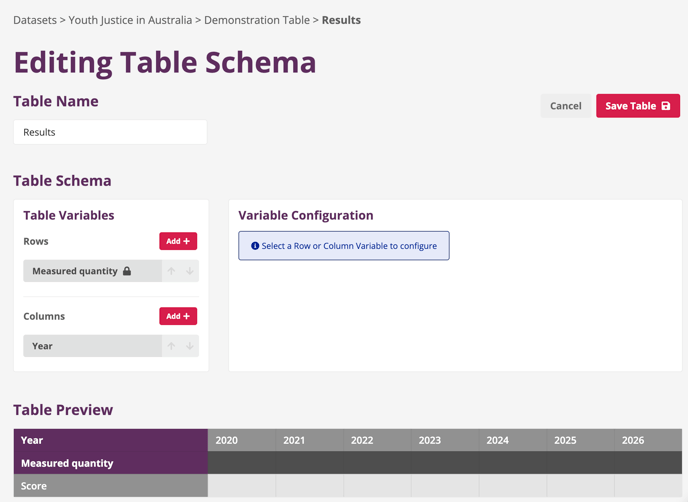This screenshot has height=502, width=688.
Task: Click the Rows label
Action: click(36, 241)
